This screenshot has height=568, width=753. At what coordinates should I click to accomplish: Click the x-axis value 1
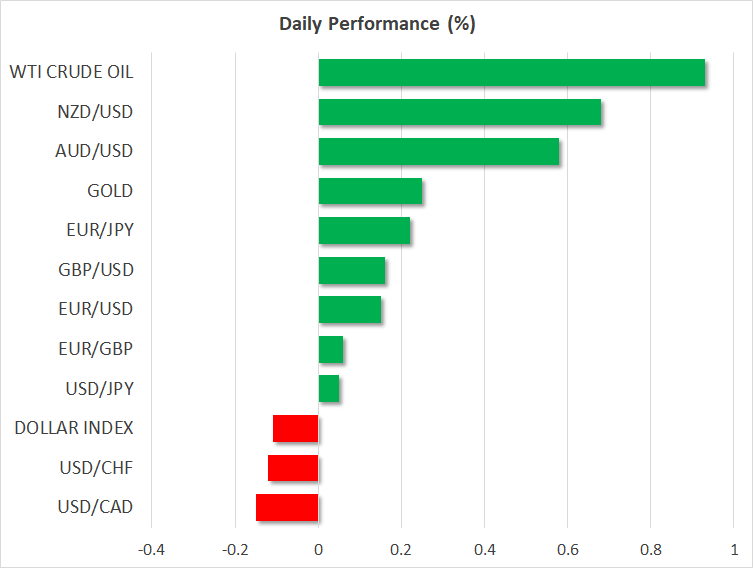(x=733, y=549)
